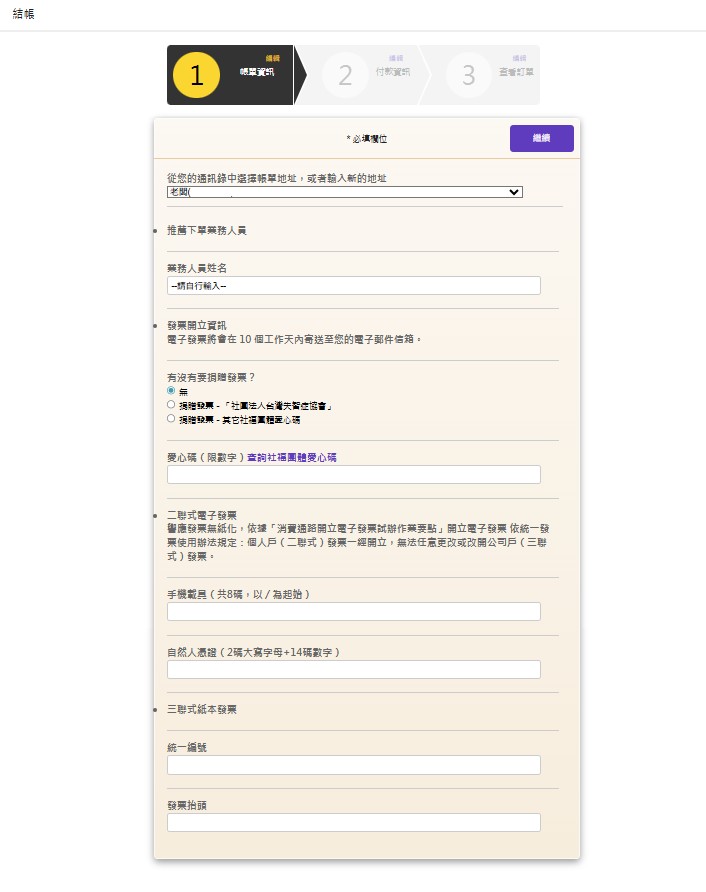Image resolution: width=706 pixels, height=892 pixels.
Task: Click the number 3 step circle
Action: tap(468, 75)
